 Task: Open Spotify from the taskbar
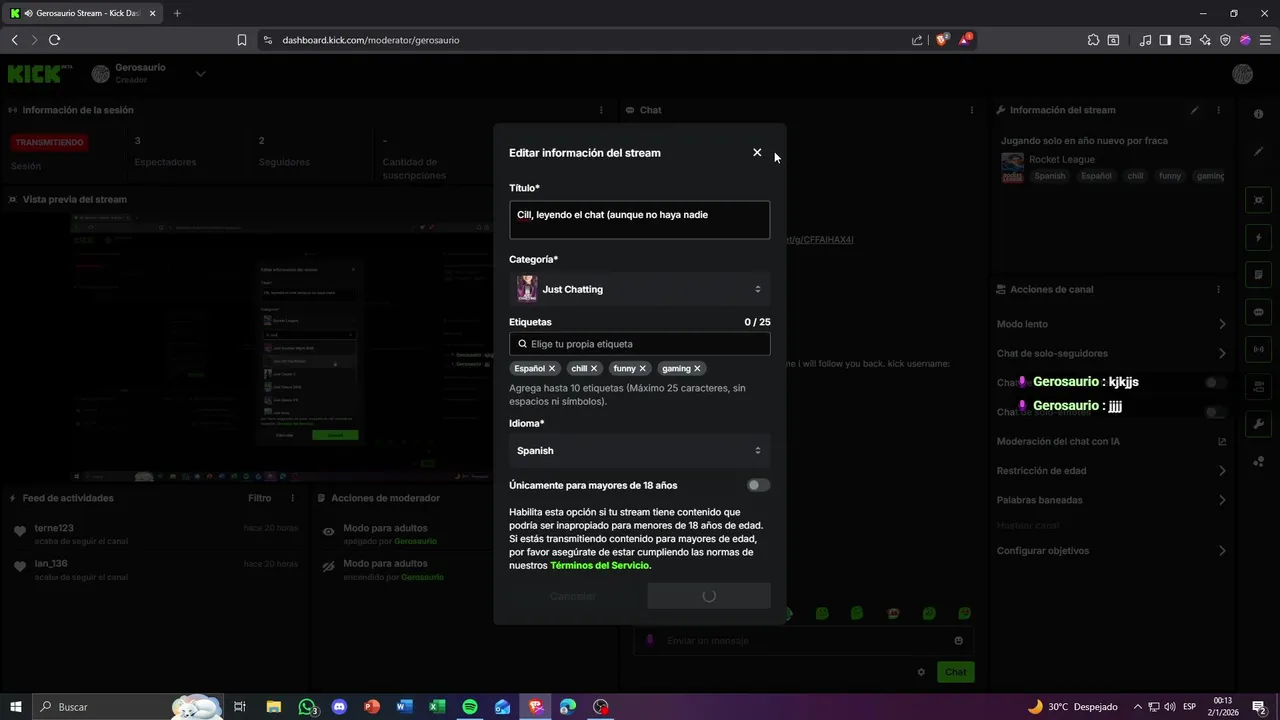coord(470,707)
